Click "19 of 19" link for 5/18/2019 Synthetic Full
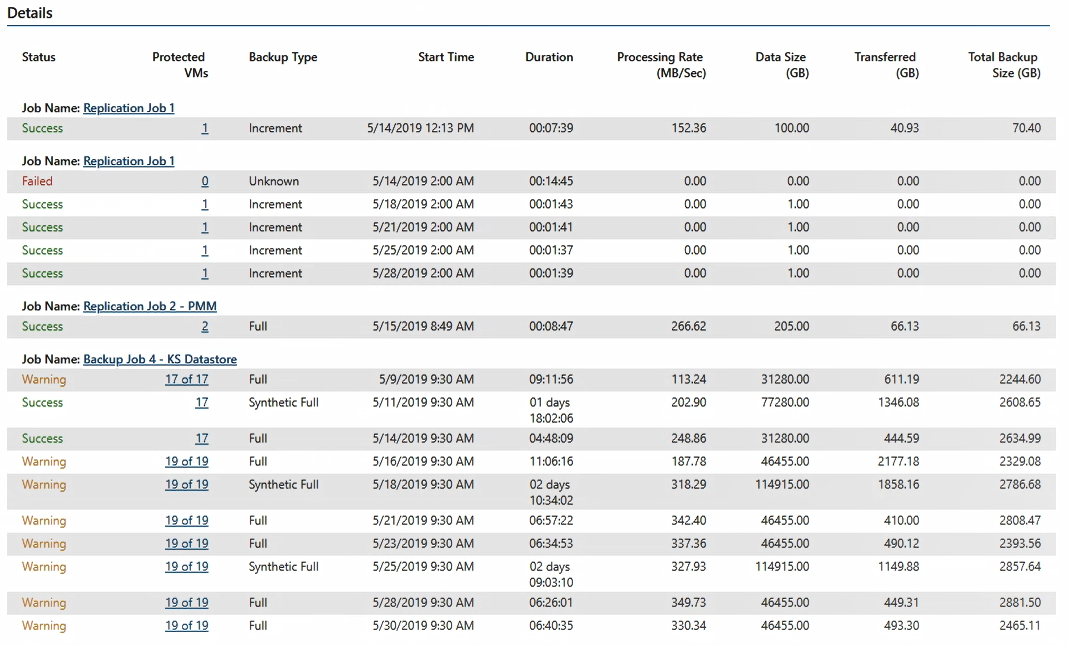Image resolution: width=1068 pixels, height=645 pixels. pos(187,485)
